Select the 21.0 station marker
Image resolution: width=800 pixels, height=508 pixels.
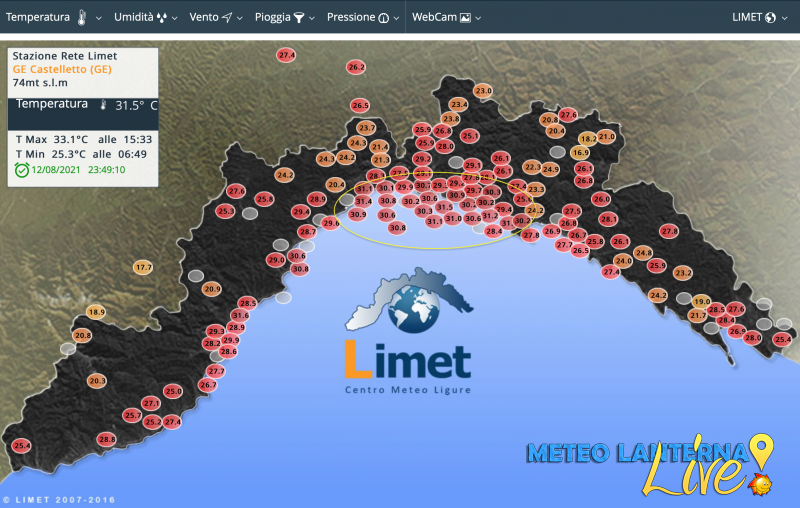[607, 136]
